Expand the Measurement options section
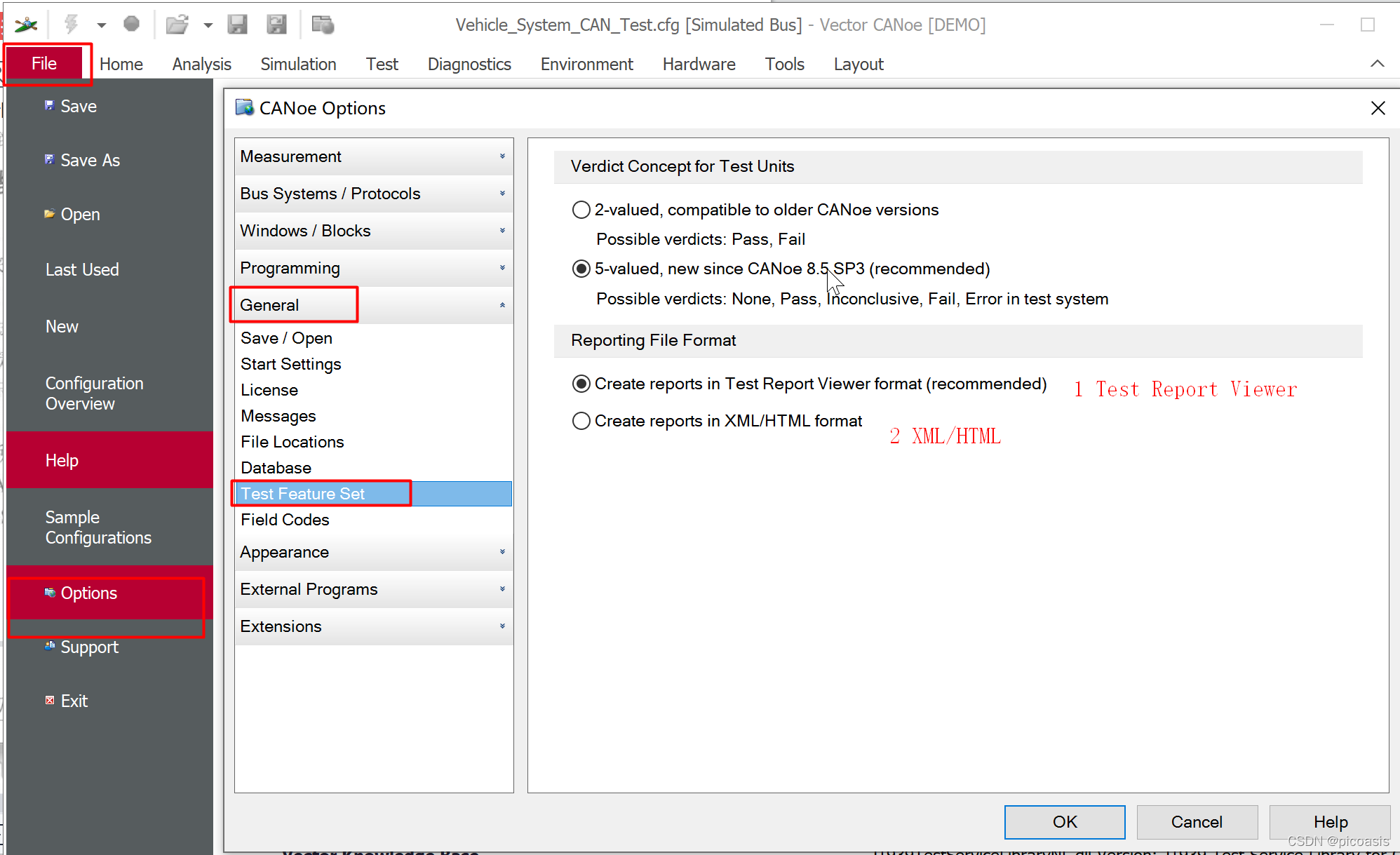1400x855 pixels. pyautogui.click(x=373, y=156)
